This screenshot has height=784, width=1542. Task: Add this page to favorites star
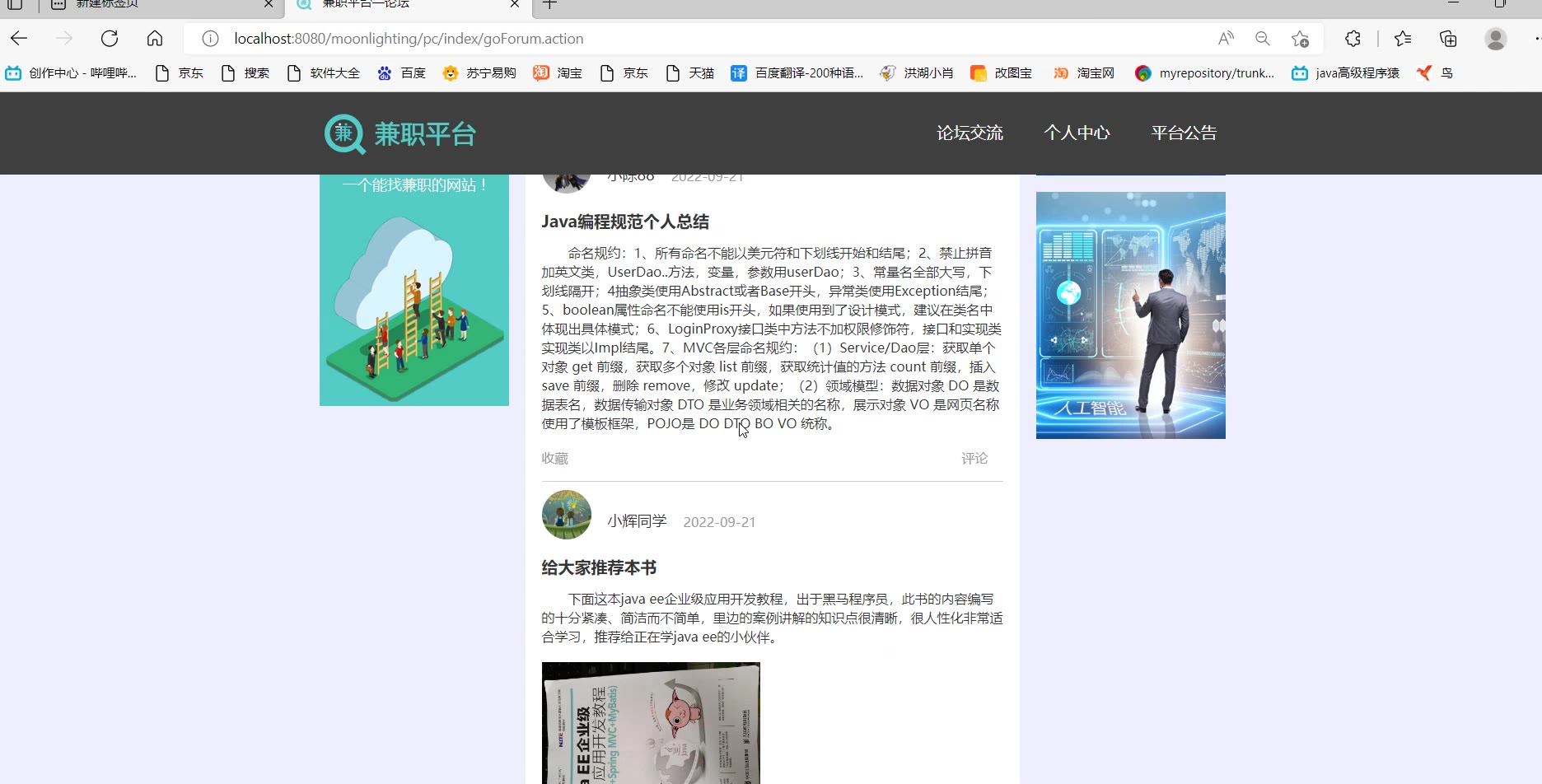(x=1300, y=39)
